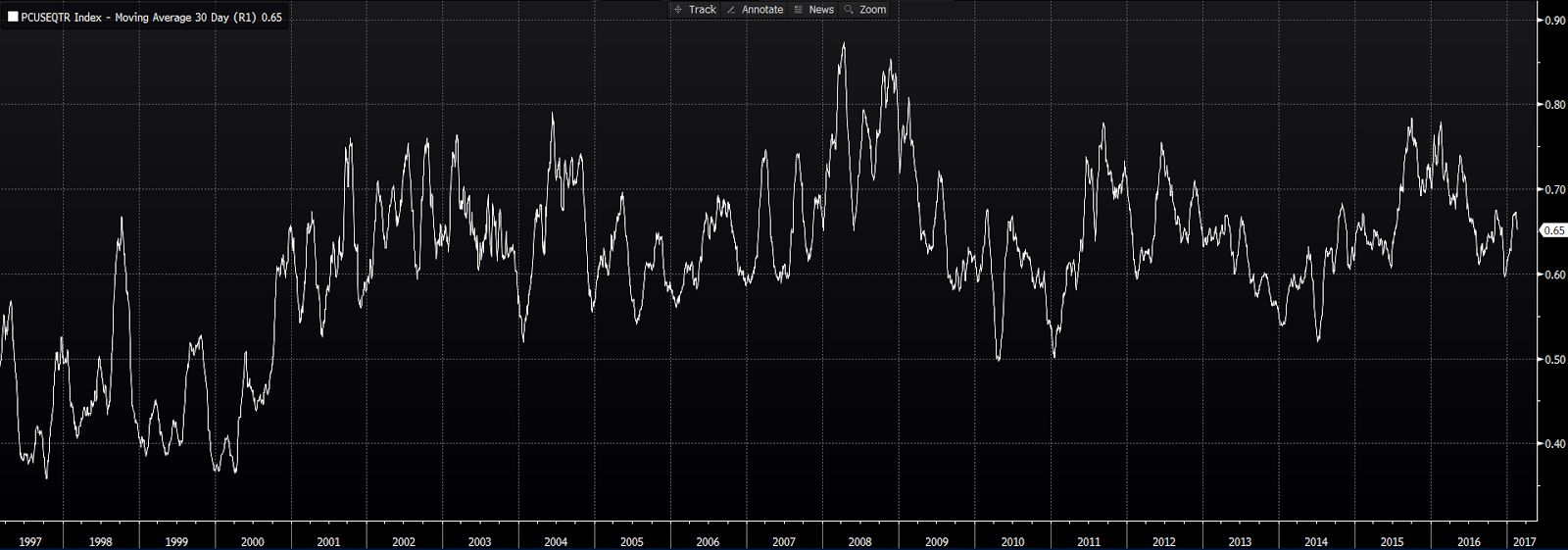
Task: Click the 2016 x-axis label
Action: 1469,541
